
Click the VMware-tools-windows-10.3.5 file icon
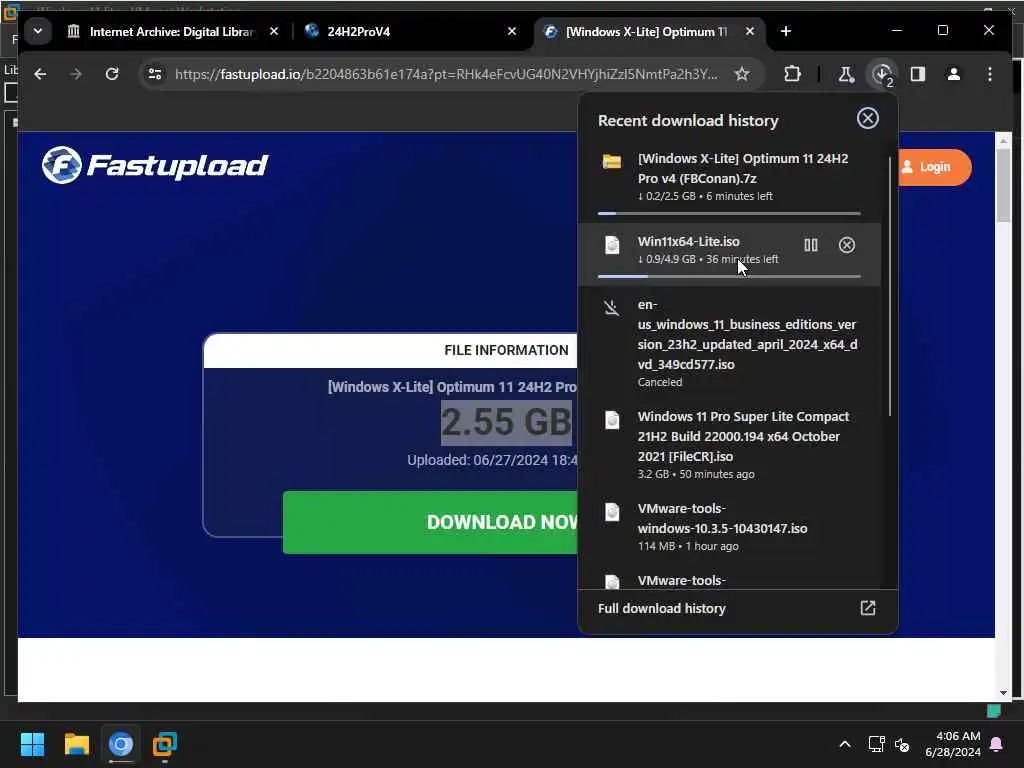[611, 512]
